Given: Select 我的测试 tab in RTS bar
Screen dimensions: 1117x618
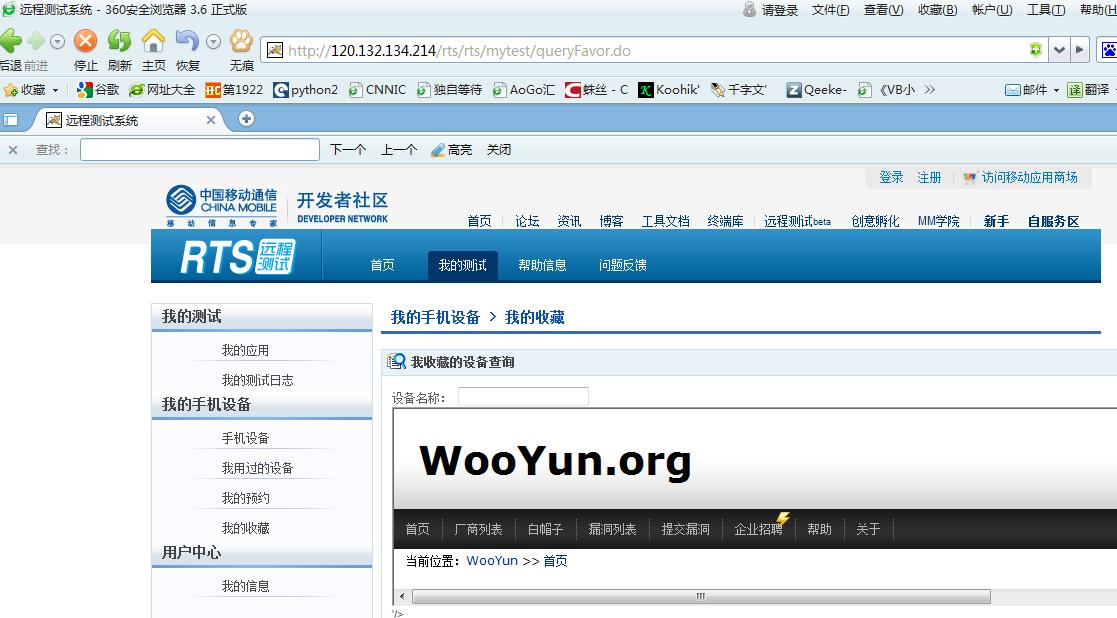Looking at the screenshot, I should pos(462,265).
